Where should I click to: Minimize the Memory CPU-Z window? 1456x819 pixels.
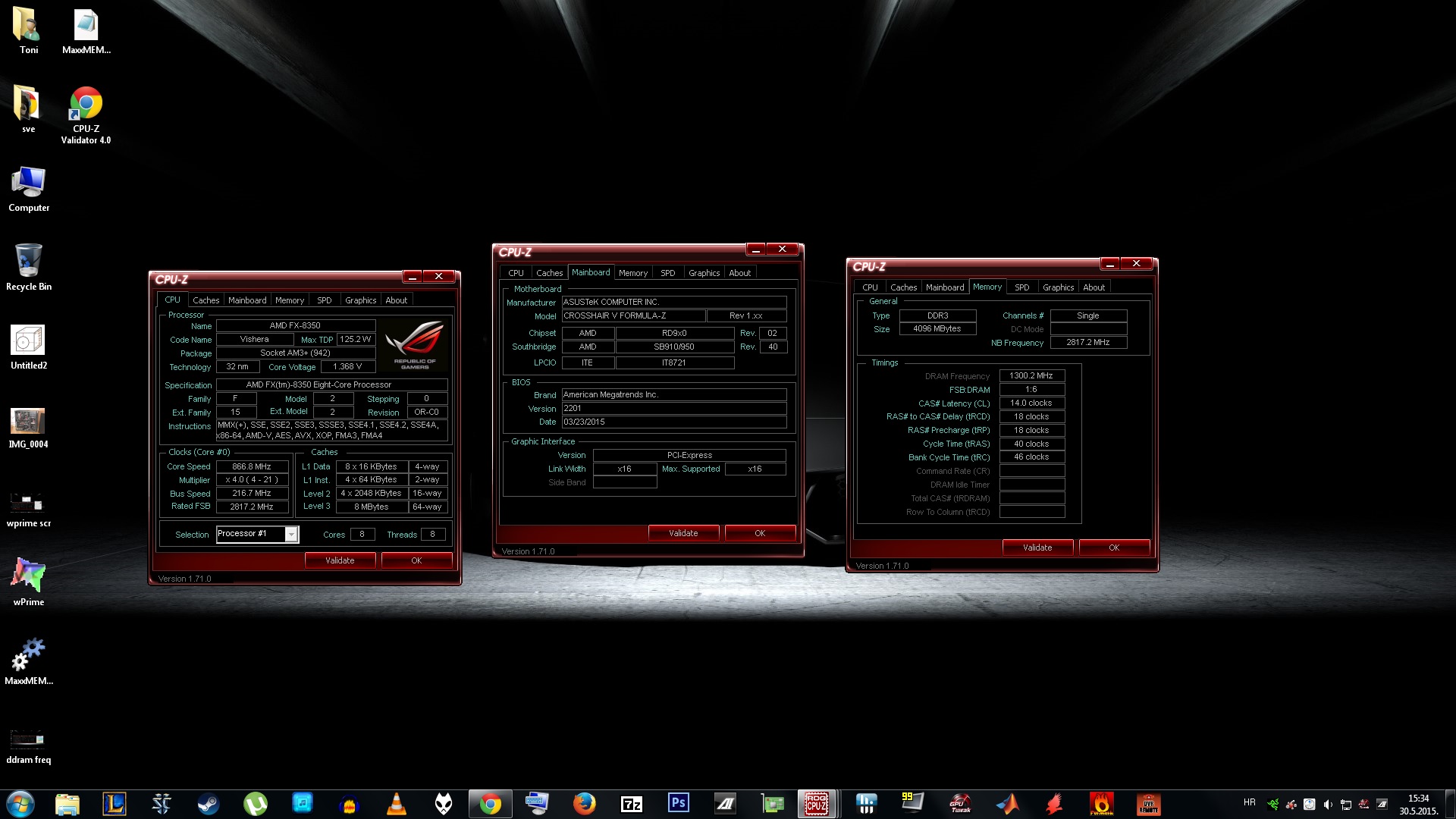[x=1109, y=264]
